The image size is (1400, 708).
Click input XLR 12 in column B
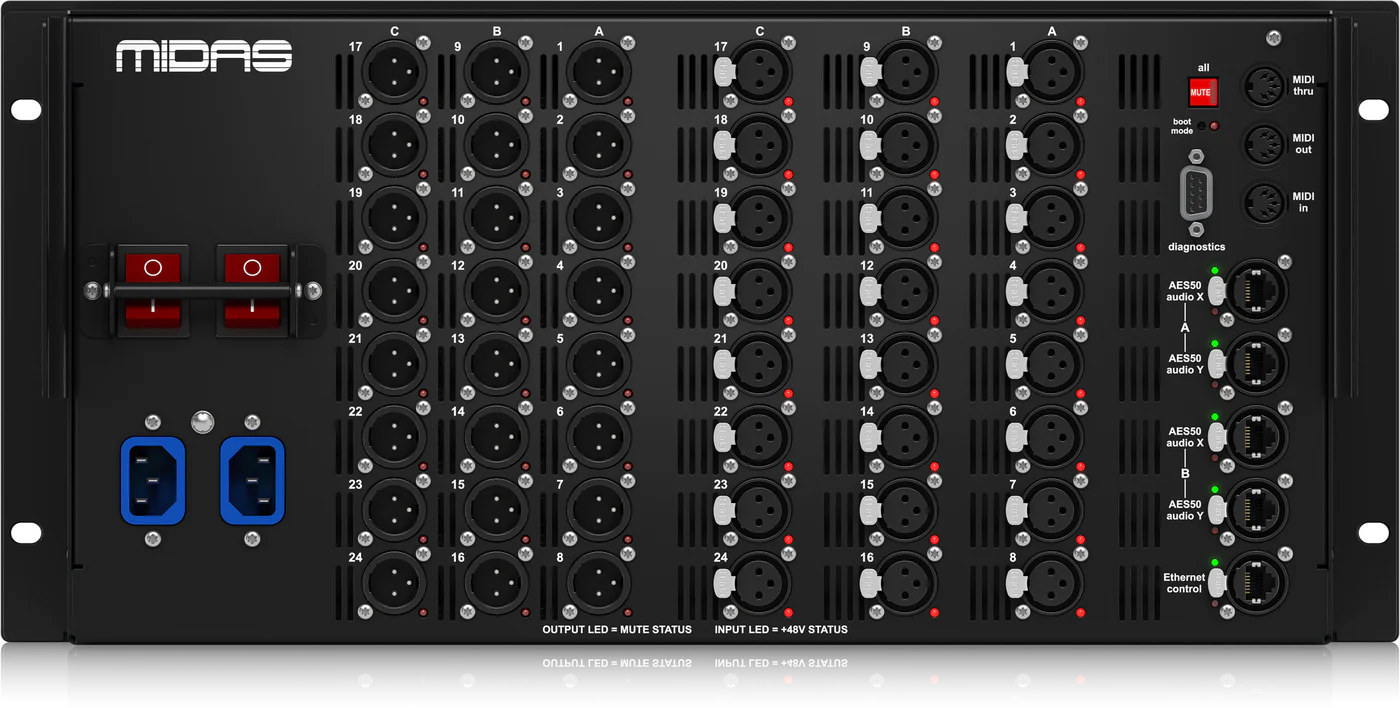(906, 291)
